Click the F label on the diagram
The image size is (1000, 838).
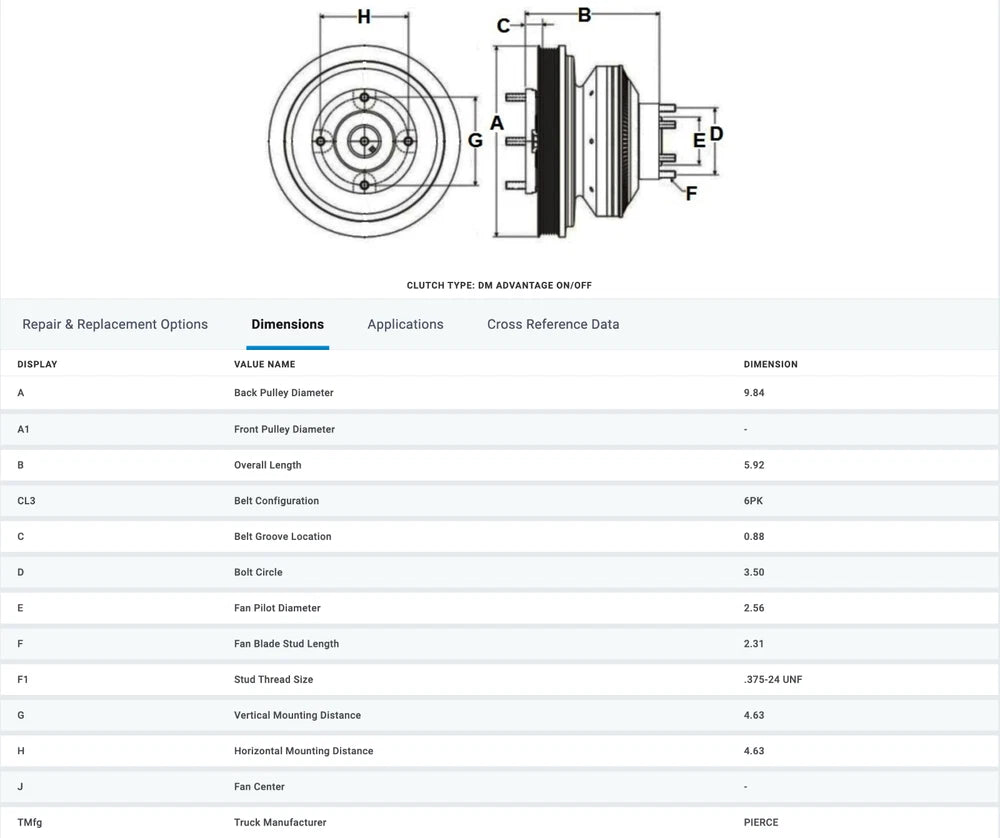pyautogui.click(x=691, y=193)
